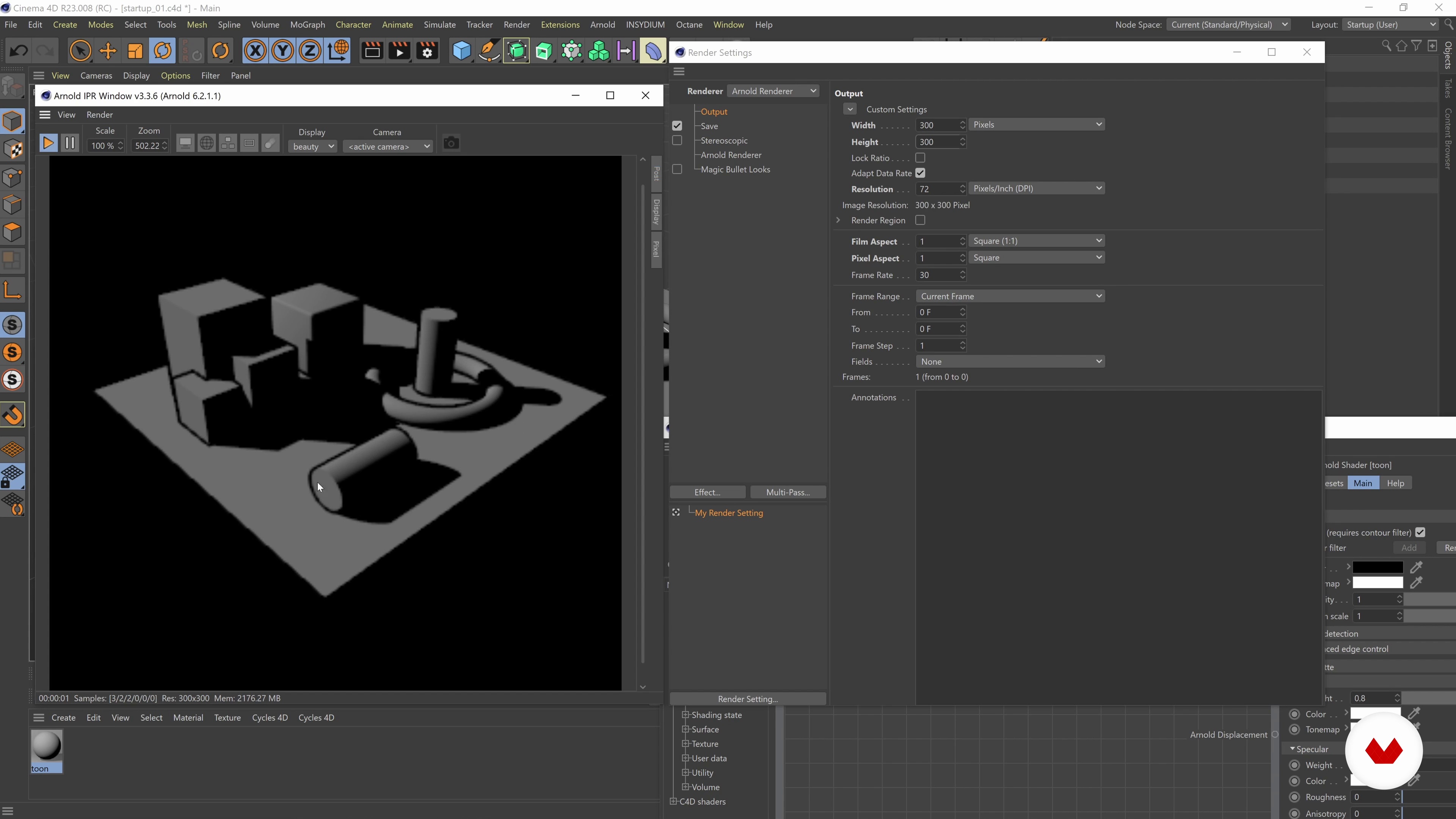This screenshot has height=819, width=1456.
Task: Toggle the Roughness parameter circle
Action: coord(1294,797)
